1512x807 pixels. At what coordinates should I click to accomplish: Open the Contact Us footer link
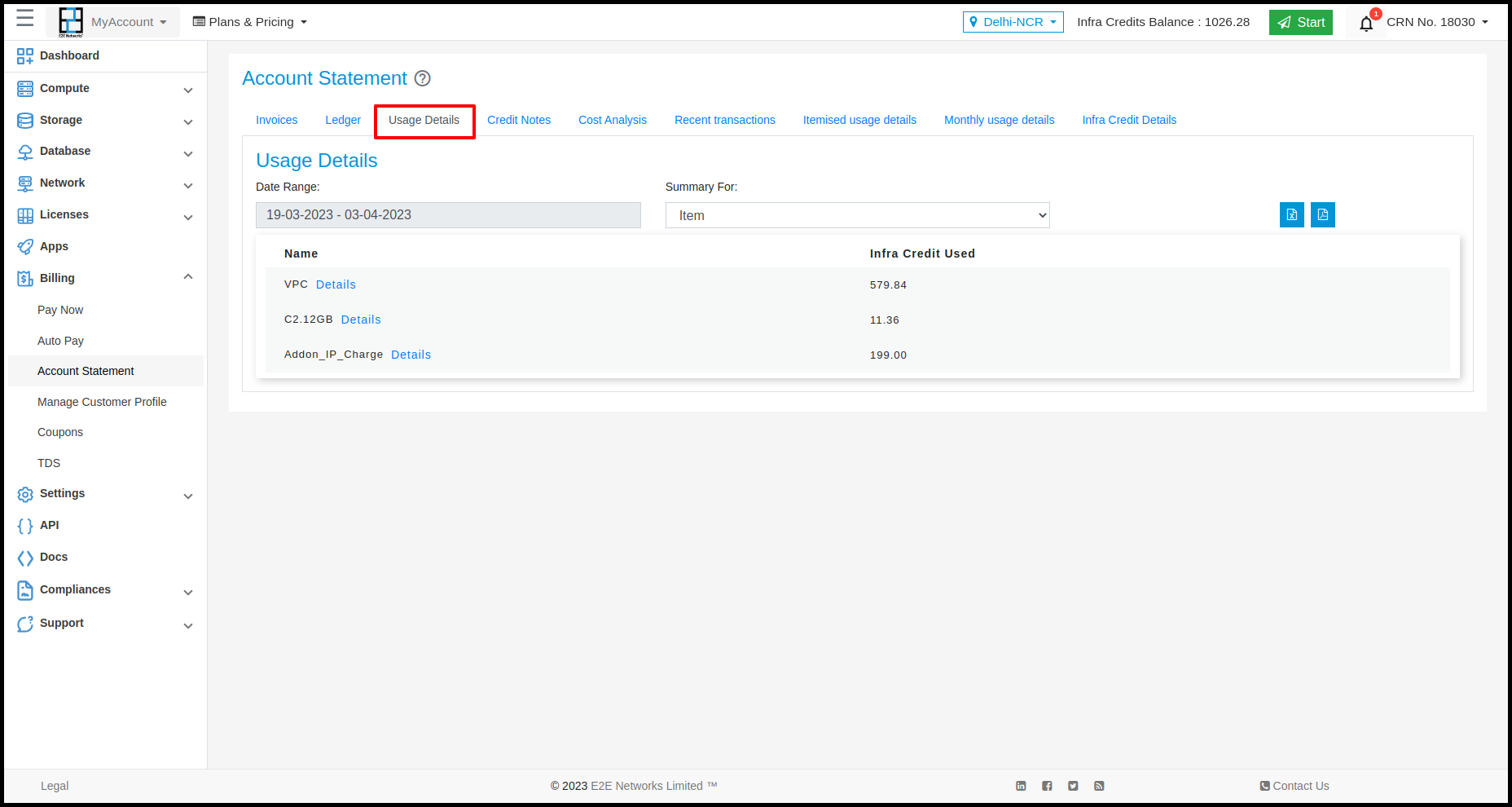pyautogui.click(x=1294, y=786)
